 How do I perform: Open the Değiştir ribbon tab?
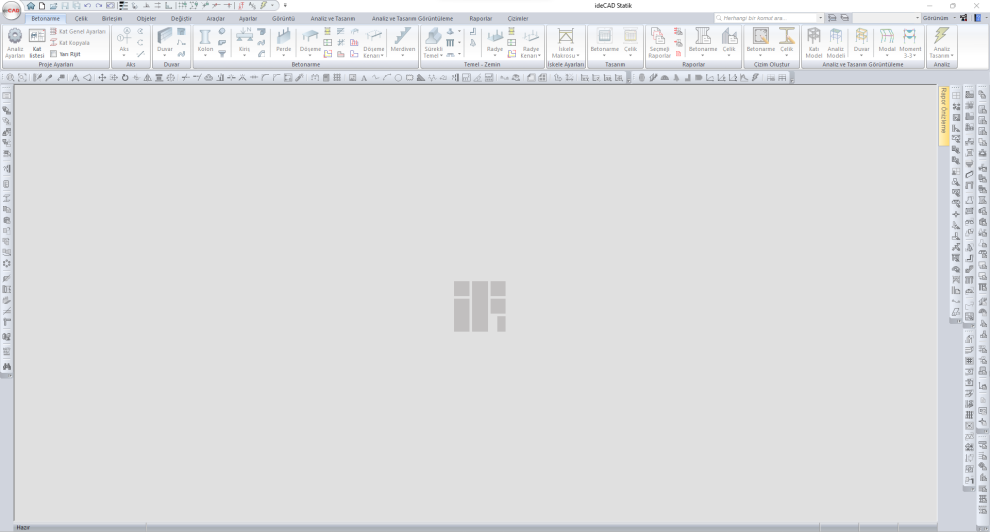pyautogui.click(x=181, y=18)
